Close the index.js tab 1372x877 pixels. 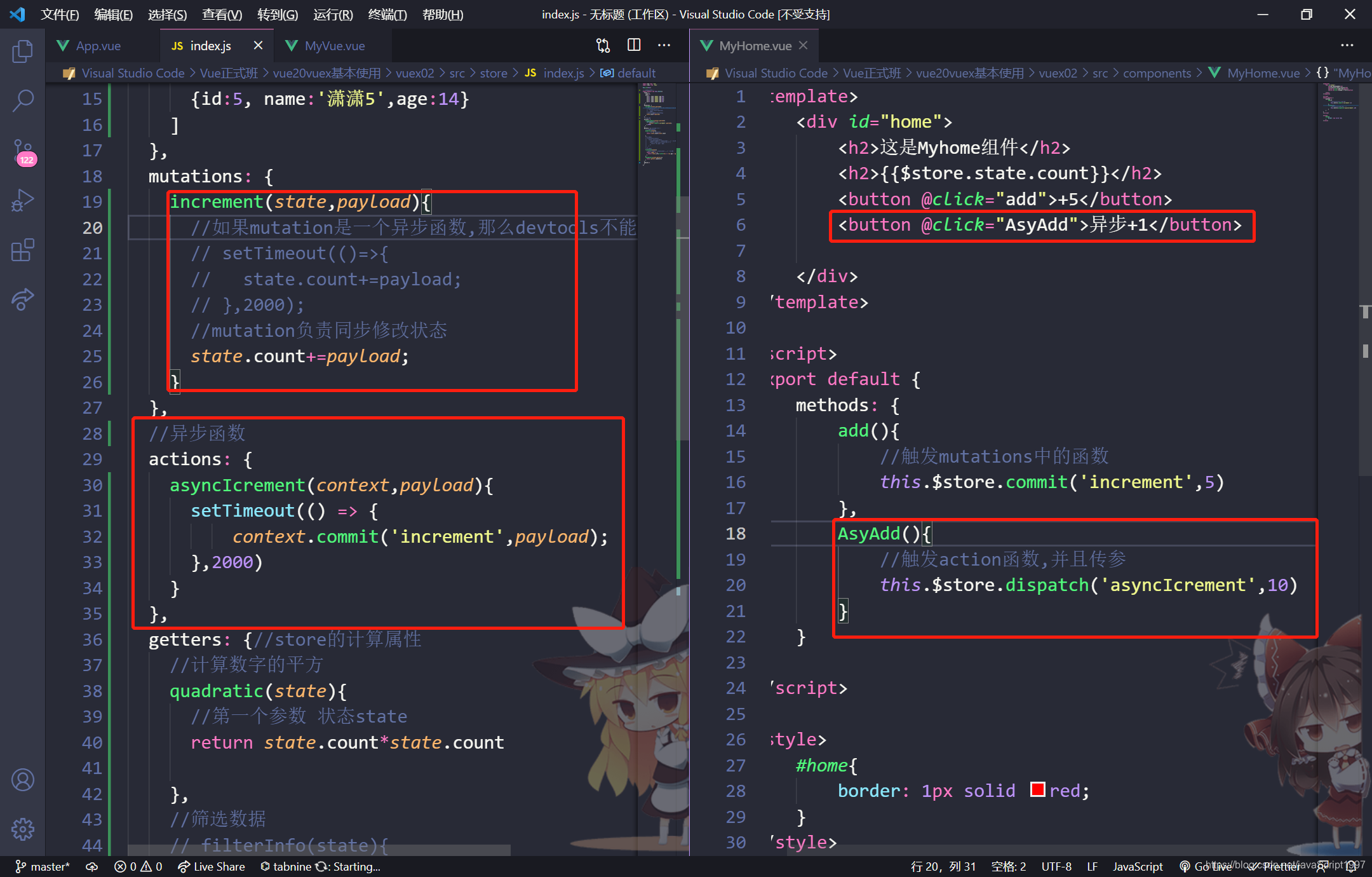click(258, 45)
